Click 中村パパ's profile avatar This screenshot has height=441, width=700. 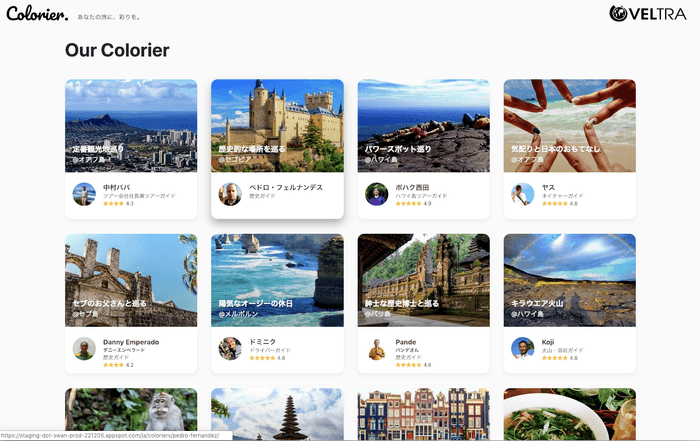point(84,194)
